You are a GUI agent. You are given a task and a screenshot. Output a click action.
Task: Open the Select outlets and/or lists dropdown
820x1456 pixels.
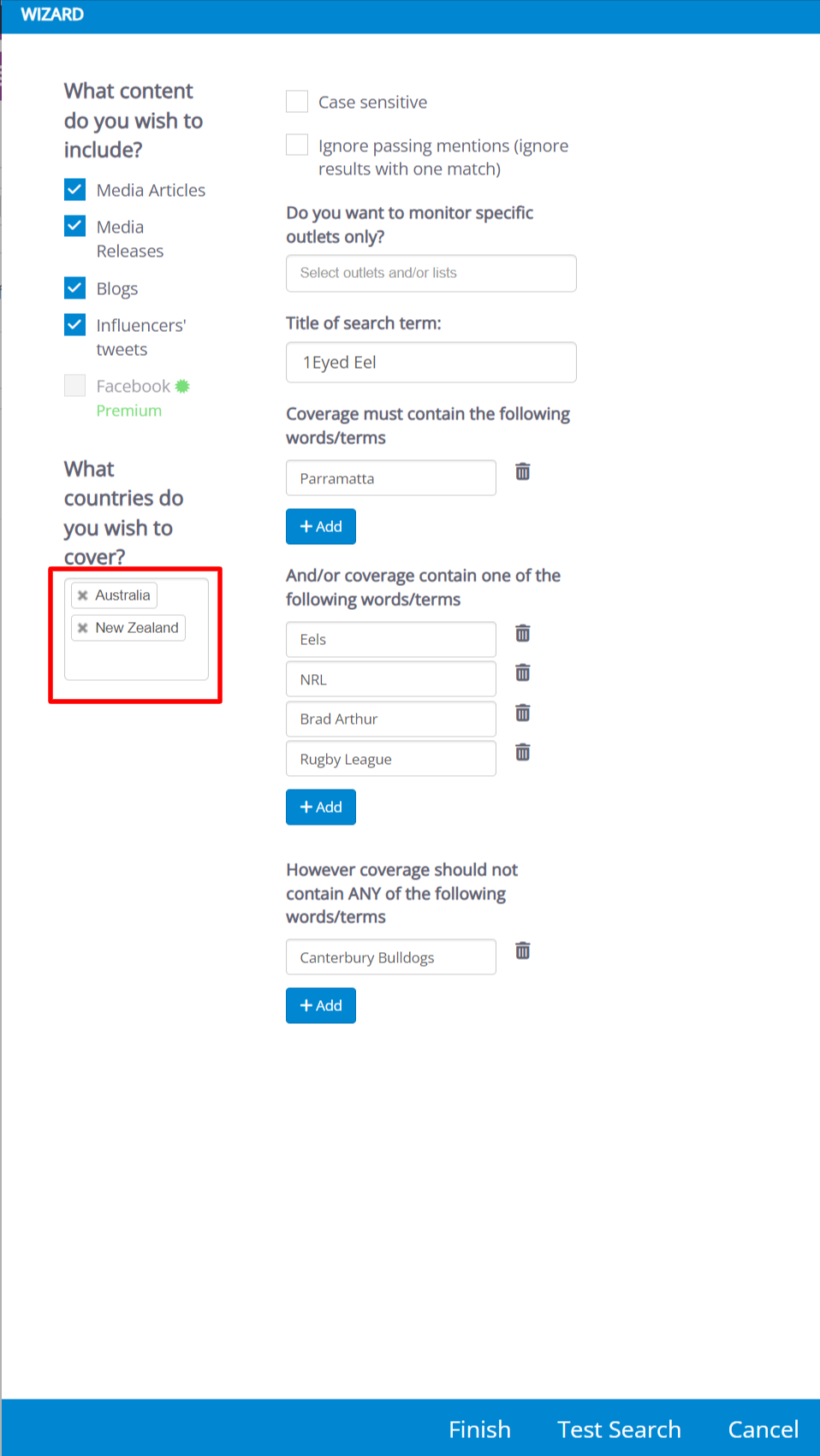click(x=431, y=273)
